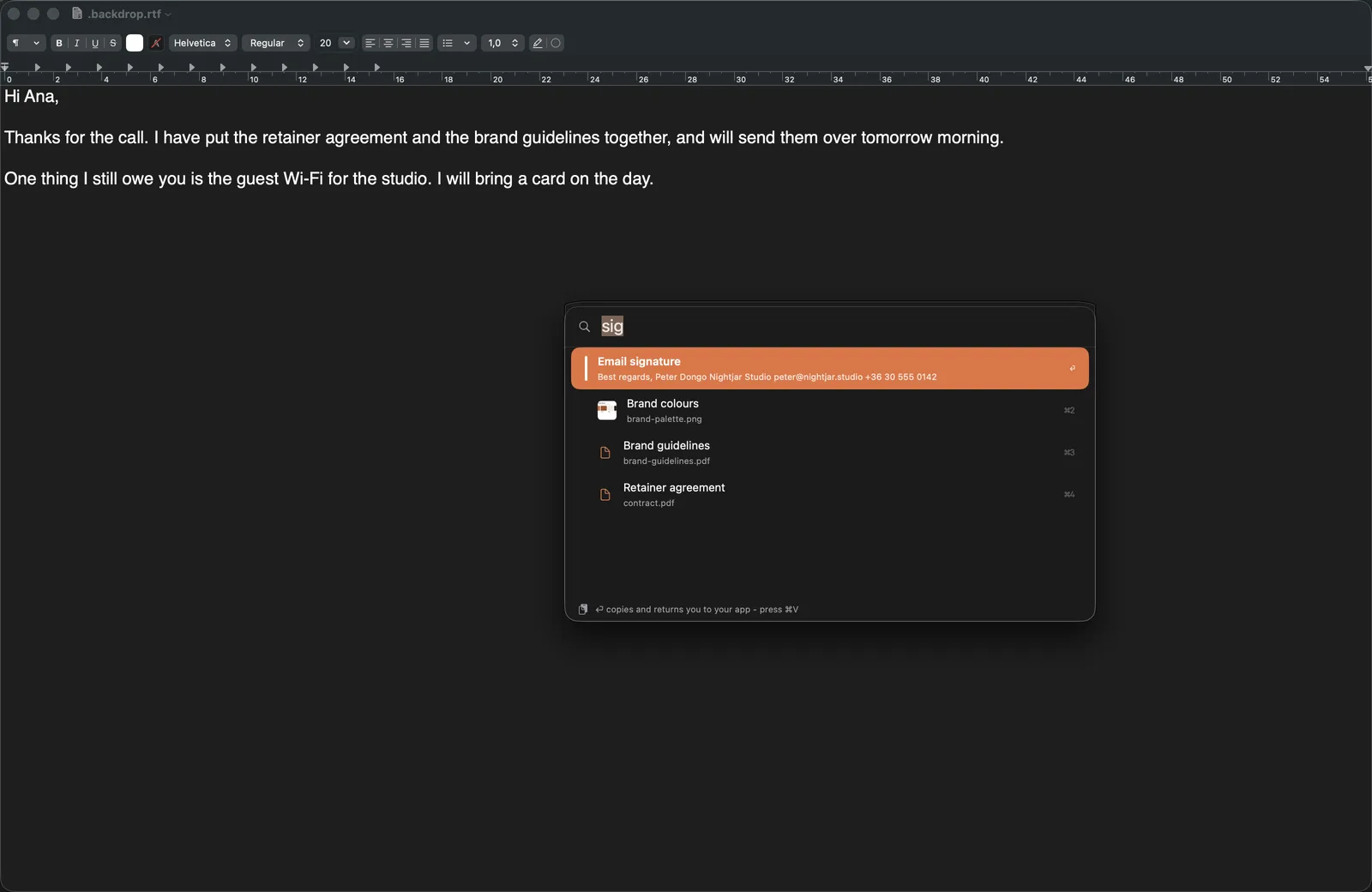This screenshot has height=892, width=1372.
Task: Select the Email signature result
Action: click(x=830, y=368)
